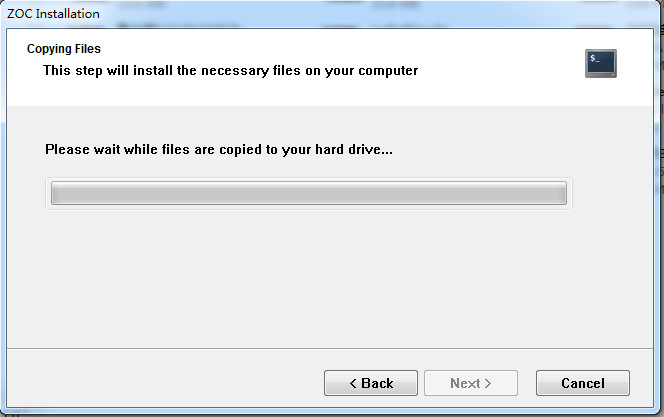Select the ZOC Installation title text
The height and width of the screenshot is (417, 664).
[54, 14]
